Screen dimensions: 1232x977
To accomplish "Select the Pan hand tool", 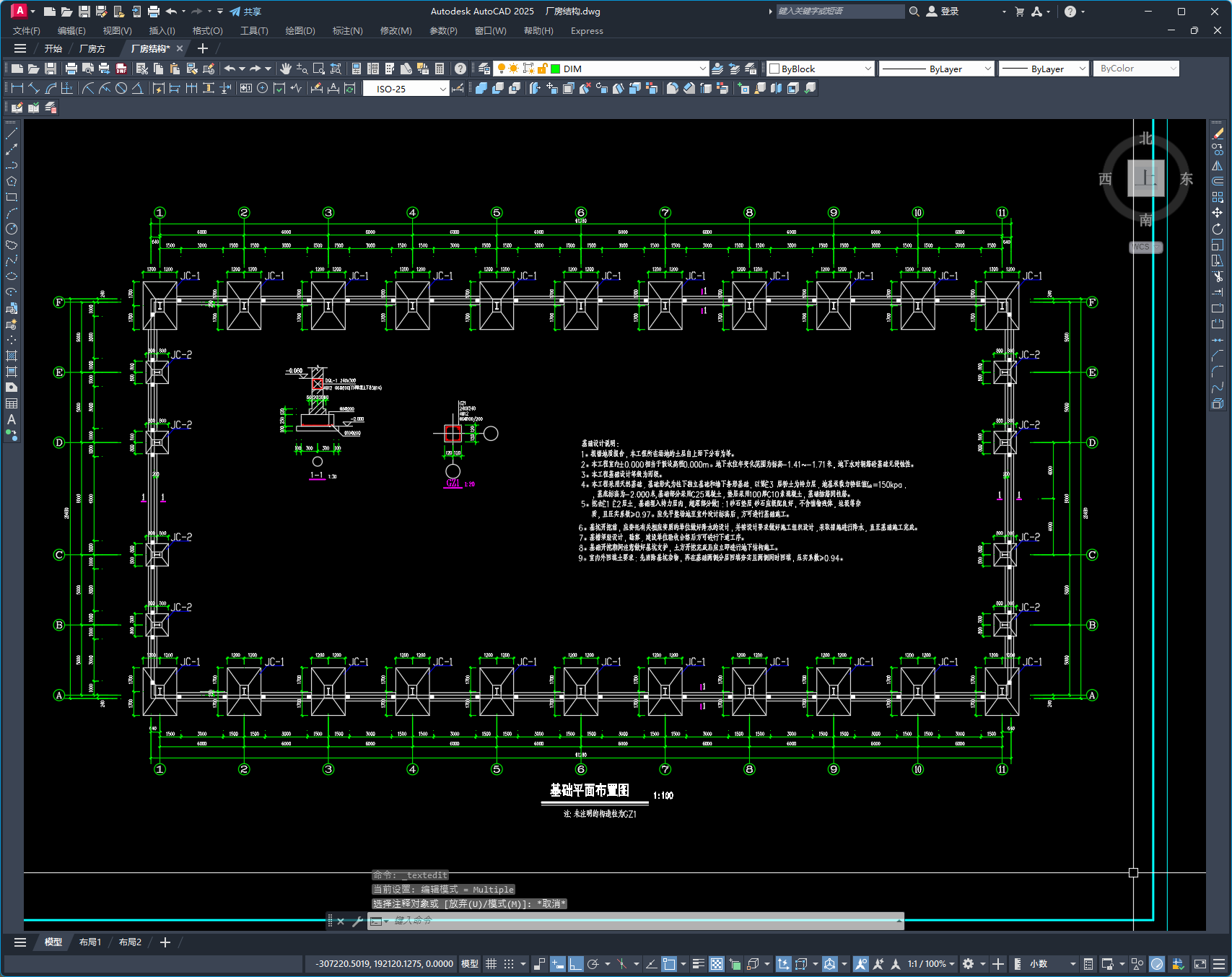I will tap(286, 69).
